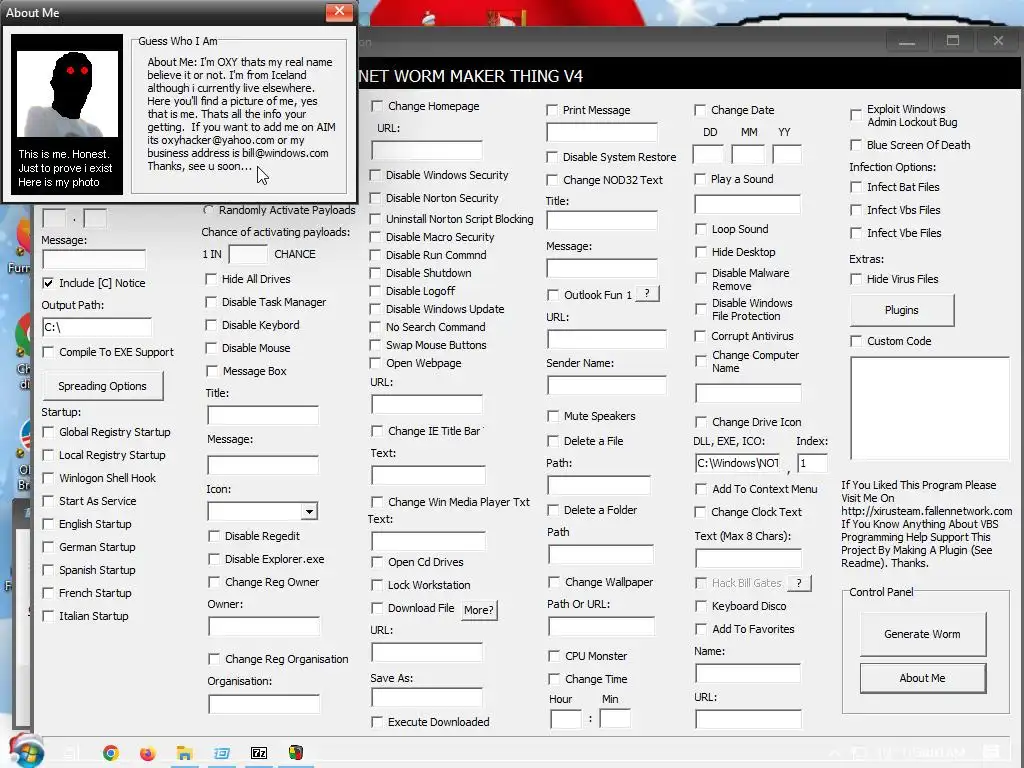The height and width of the screenshot is (768, 1024).
Task: Click http://xirusteam.fallennetwork.com text
Action: point(927,511)
